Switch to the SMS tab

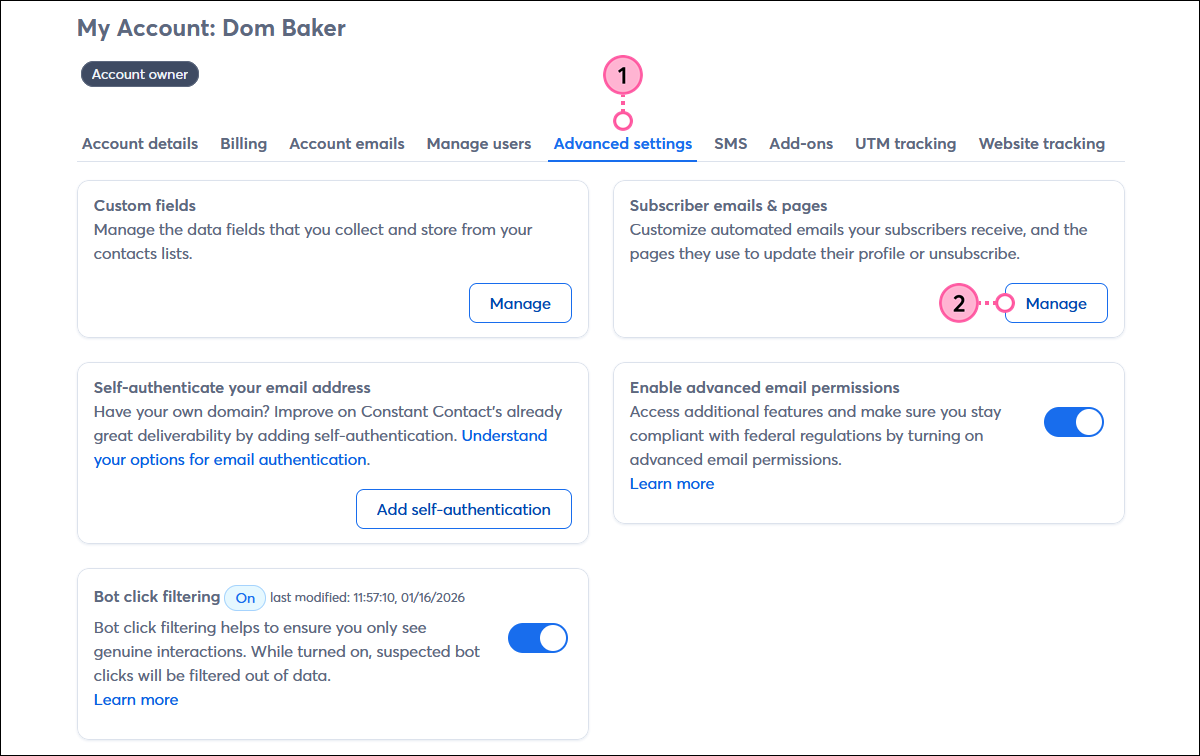click(x=730, y=143)
